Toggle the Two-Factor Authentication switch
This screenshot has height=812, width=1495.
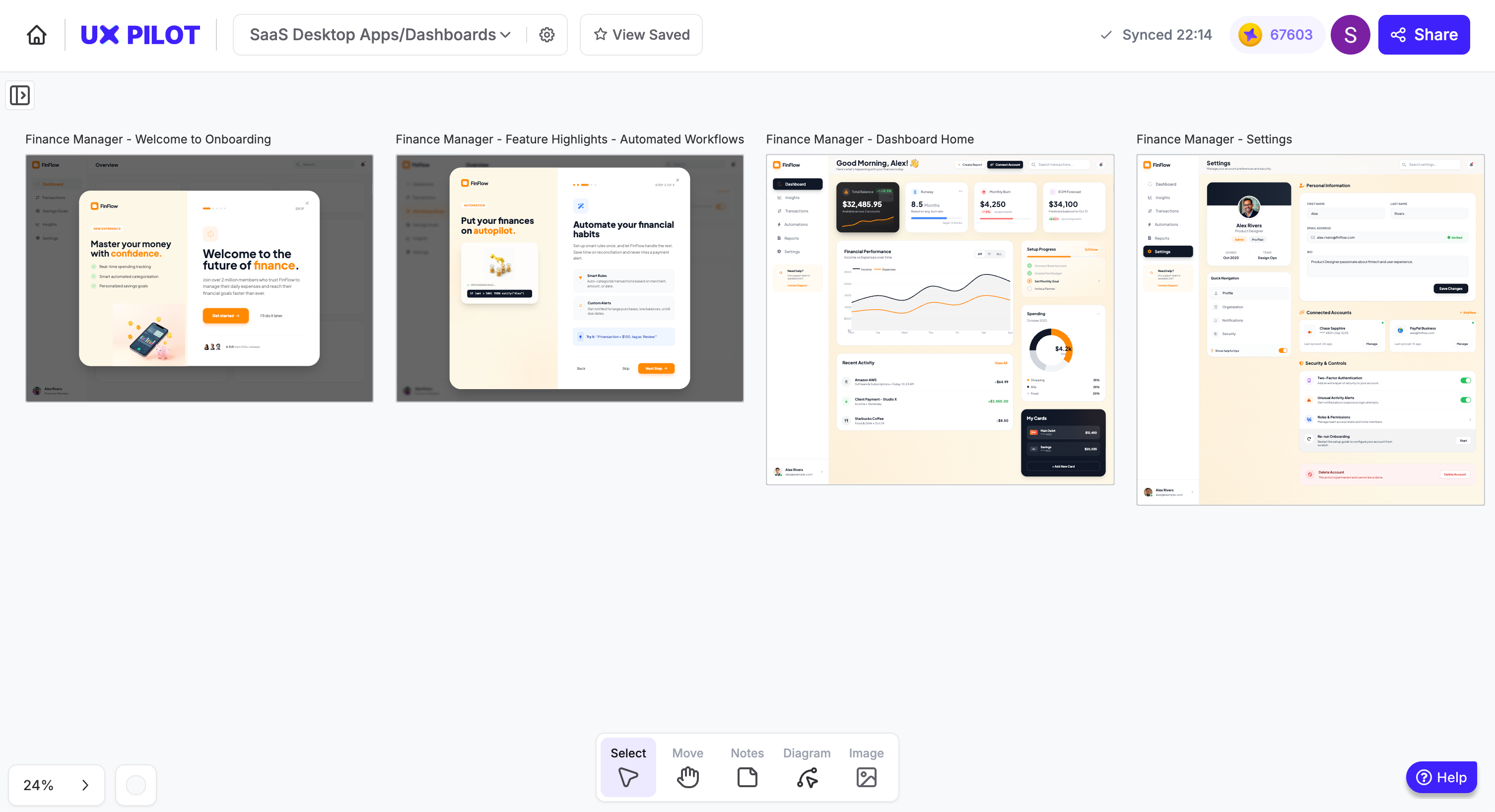click(1465, 381)
